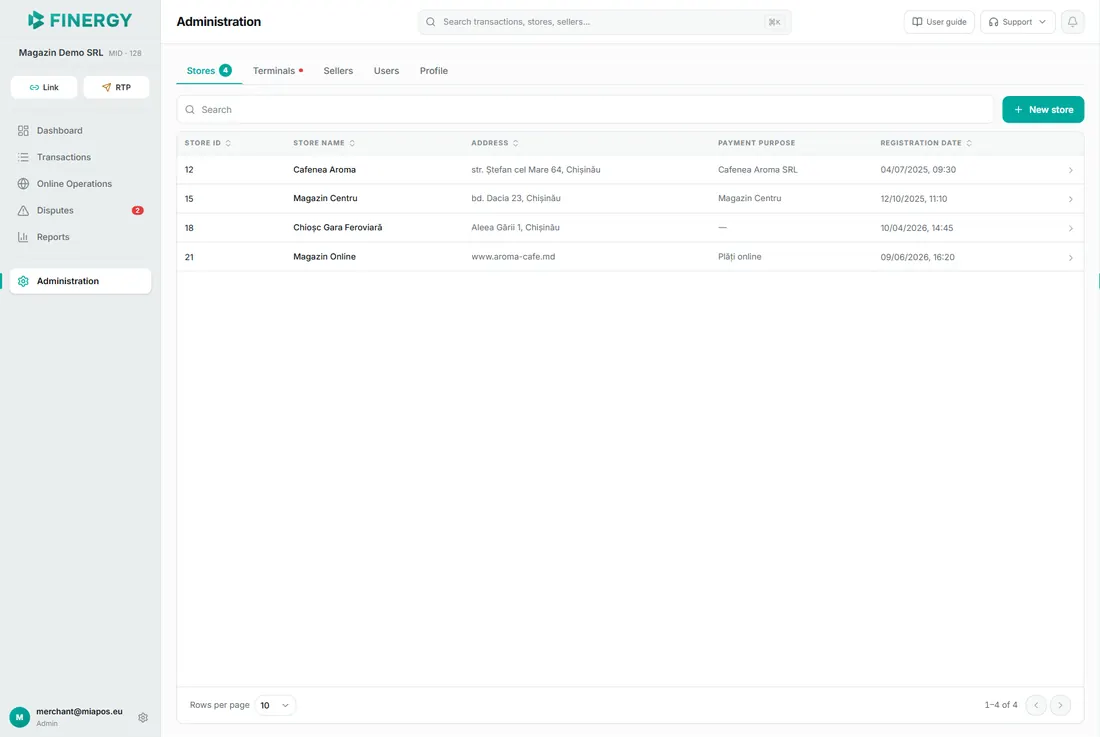Click the Payment Purpose column header
1100x737 pixels.
(x=756, y=143)
